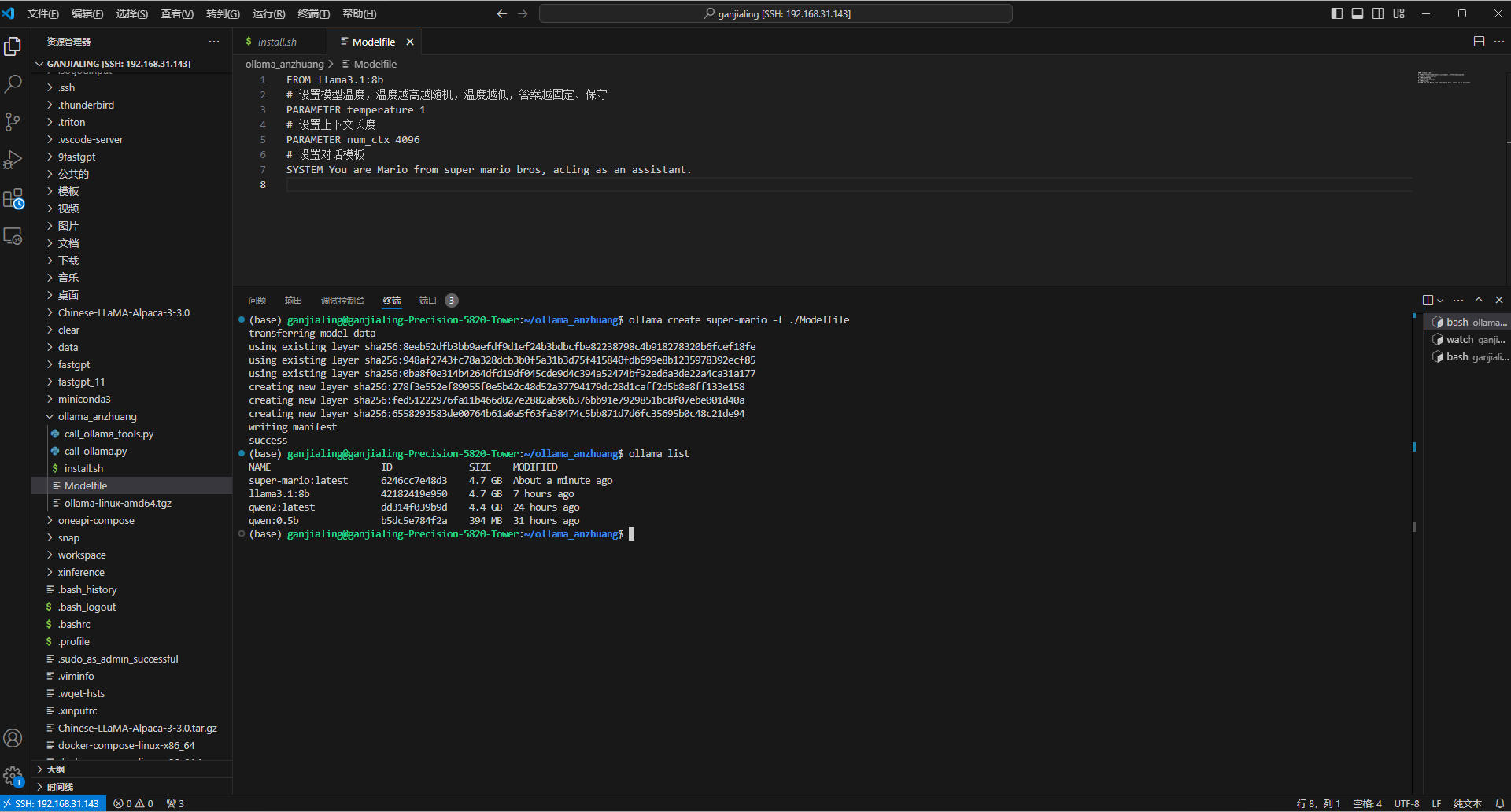Image resolution: width=1511 pixels, height=812 pixels.
Task: Toggle the primary side bar layout icon
Action: (x=1337, y=13)
